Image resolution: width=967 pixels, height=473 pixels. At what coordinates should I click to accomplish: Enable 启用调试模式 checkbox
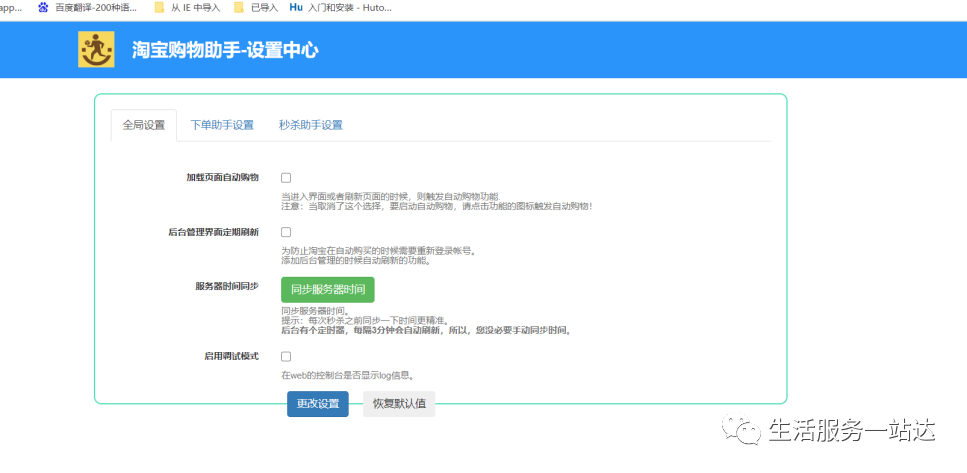point(286,356)
